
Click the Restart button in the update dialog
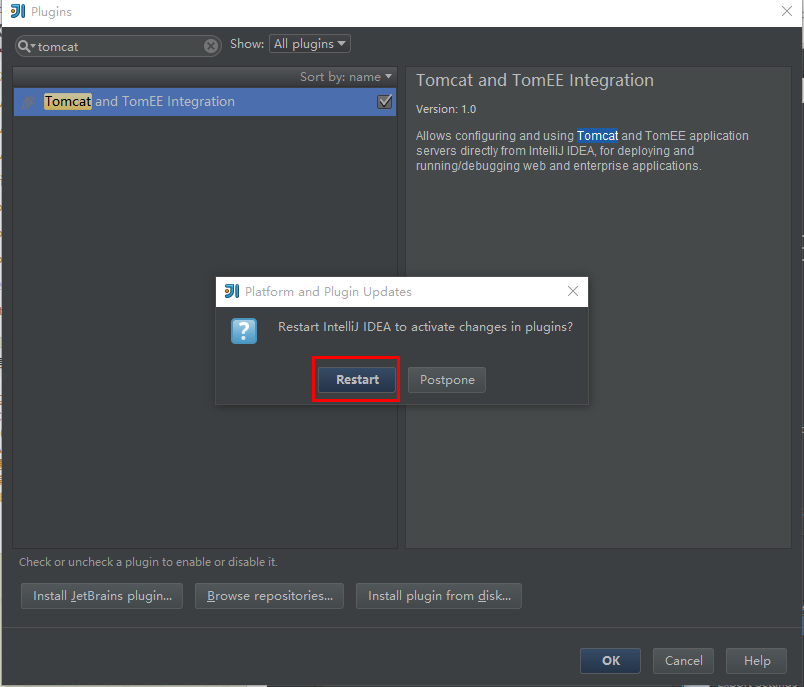[x=357, y=380]
